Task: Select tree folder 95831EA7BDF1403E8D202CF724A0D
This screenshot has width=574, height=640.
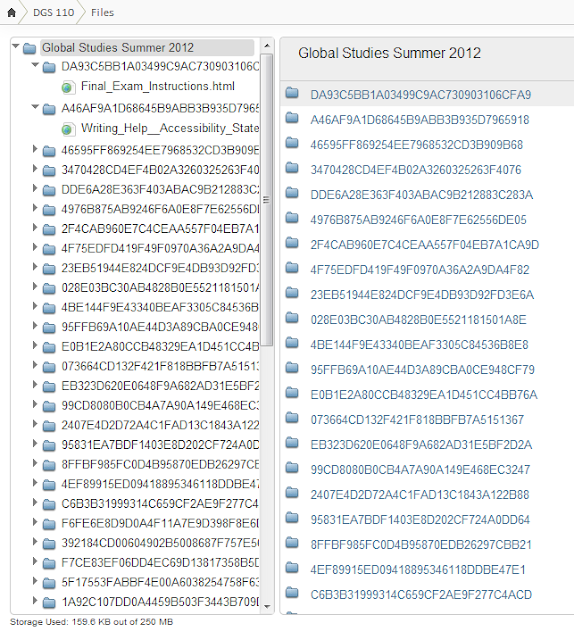Action: (160, 444)
